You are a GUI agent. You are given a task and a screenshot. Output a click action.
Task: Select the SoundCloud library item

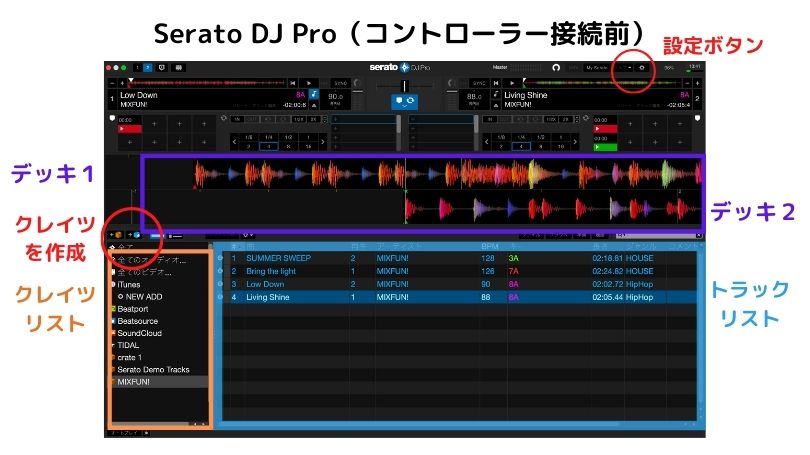[138, 333]
